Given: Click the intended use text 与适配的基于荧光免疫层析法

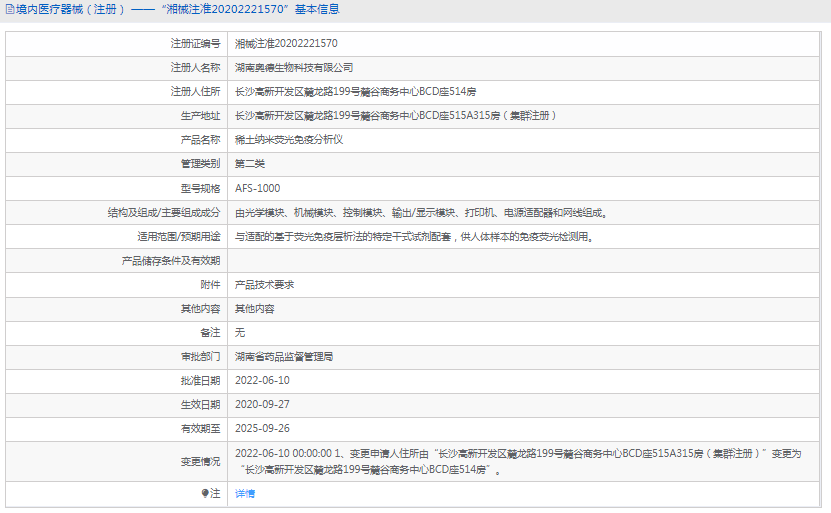Looking at the screenshot, I should (414, 236).
